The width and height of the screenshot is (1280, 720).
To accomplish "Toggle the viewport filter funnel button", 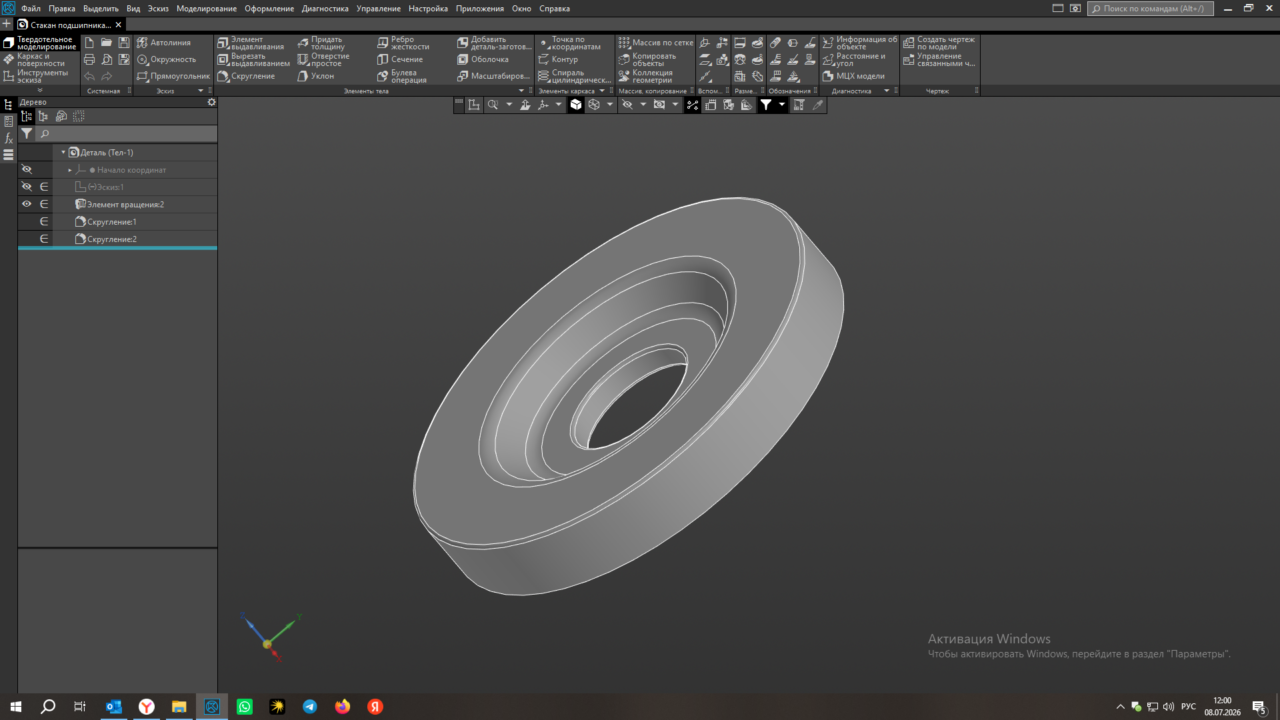I will point(766,104).
